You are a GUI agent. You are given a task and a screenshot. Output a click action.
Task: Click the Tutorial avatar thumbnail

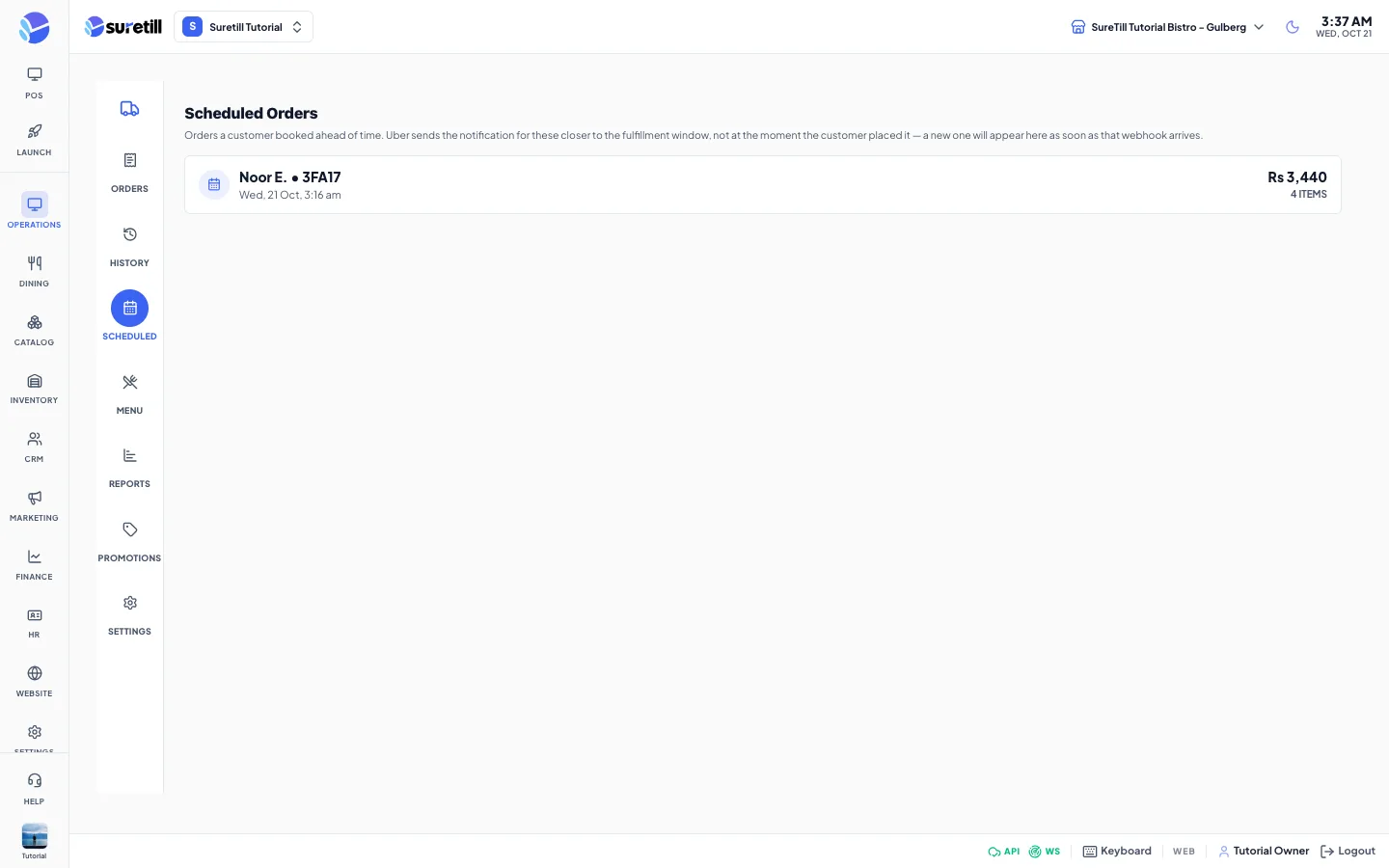click(x=34, y=836)
